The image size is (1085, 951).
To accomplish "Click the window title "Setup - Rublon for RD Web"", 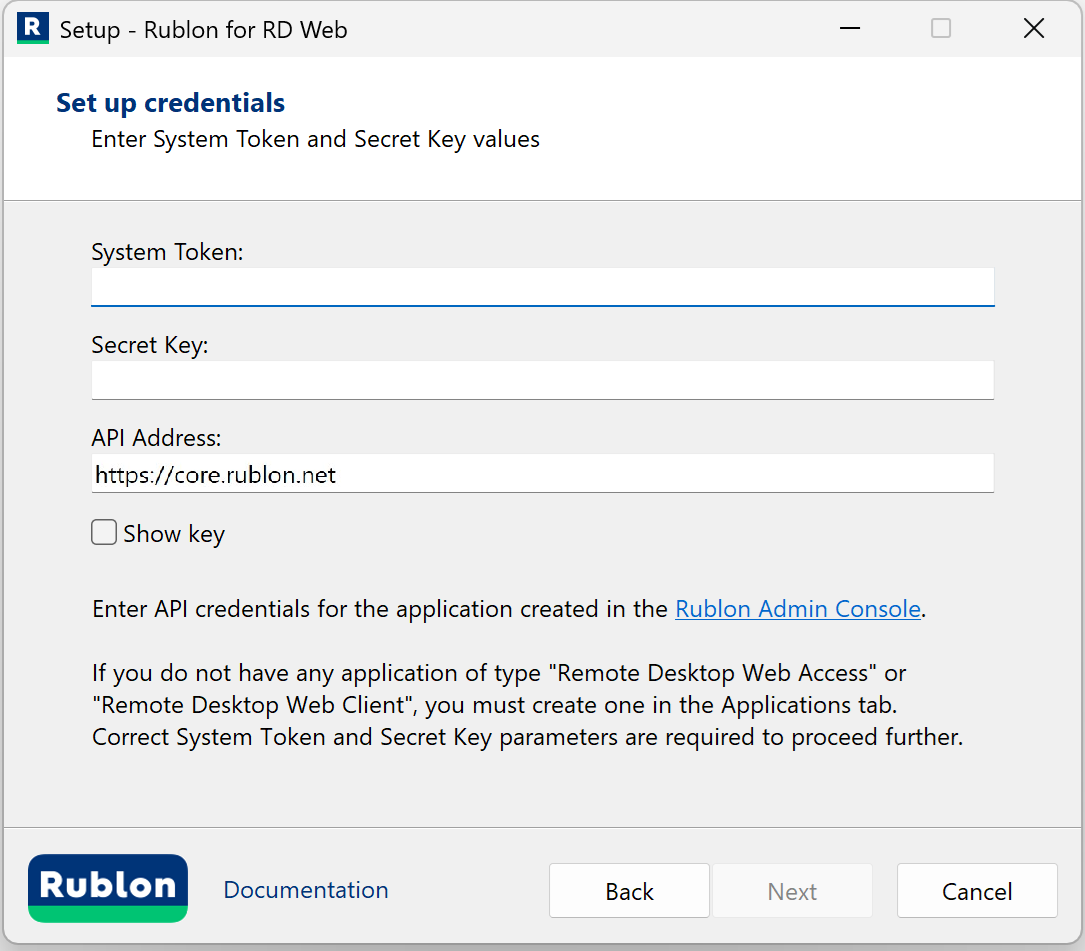I will click(x=203, y=29).
